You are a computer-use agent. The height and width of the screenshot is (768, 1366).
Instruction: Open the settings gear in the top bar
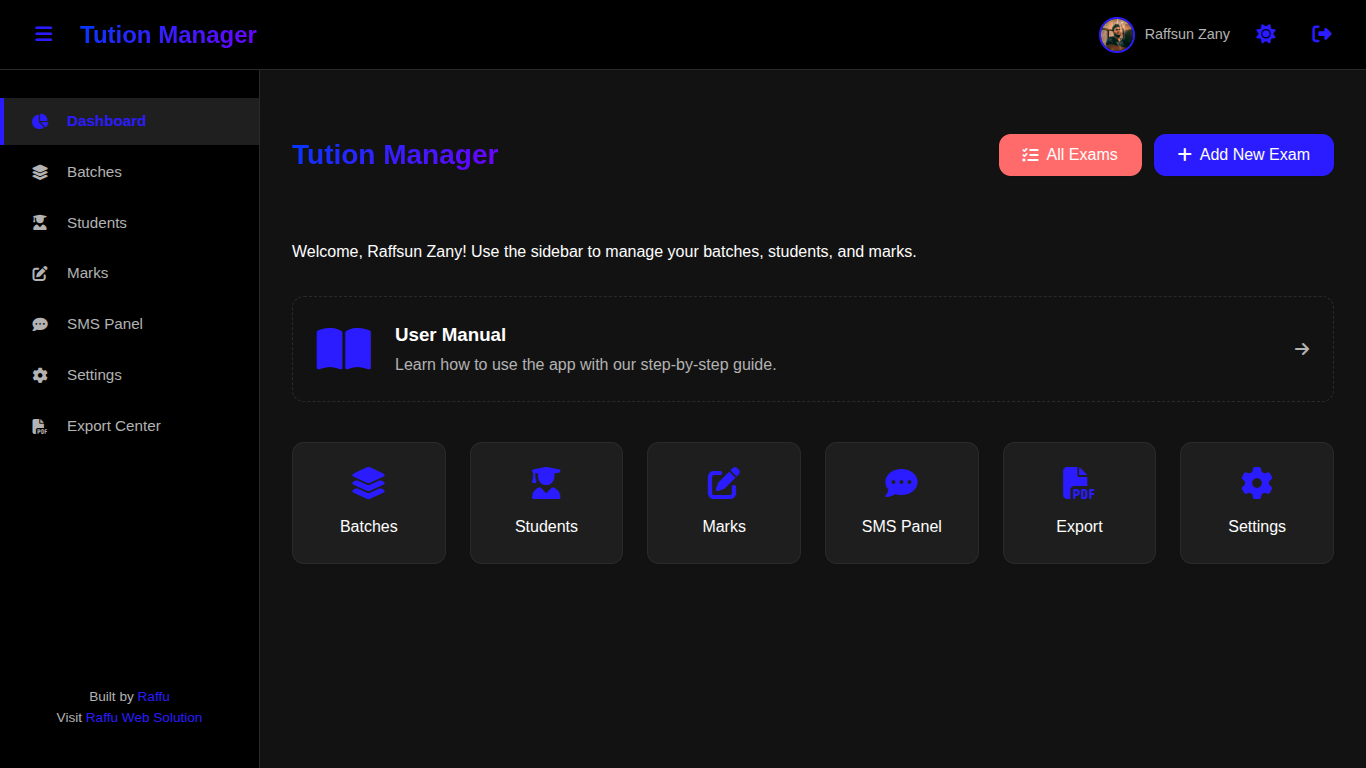coord(1266,33)
